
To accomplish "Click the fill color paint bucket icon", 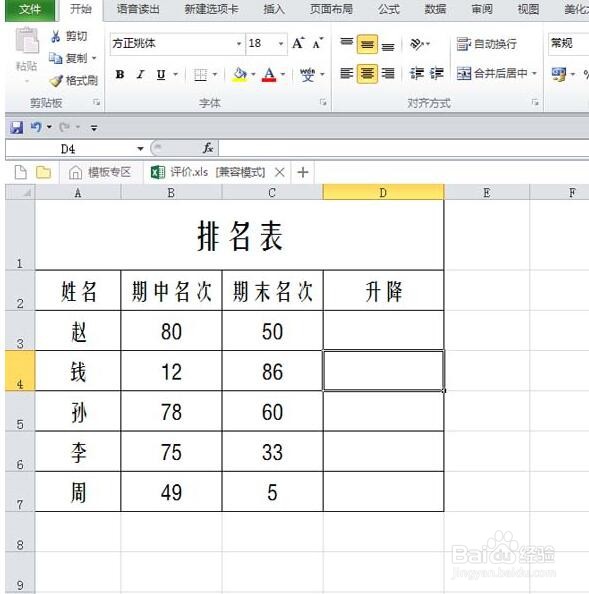I will (240, 74).
